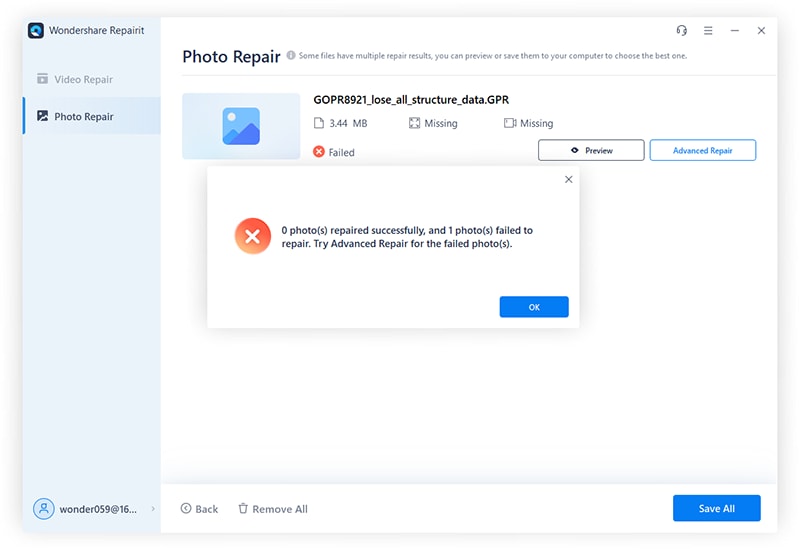Confirm the dialog with OK
800x550 pixels.
[x=534, y=307]
